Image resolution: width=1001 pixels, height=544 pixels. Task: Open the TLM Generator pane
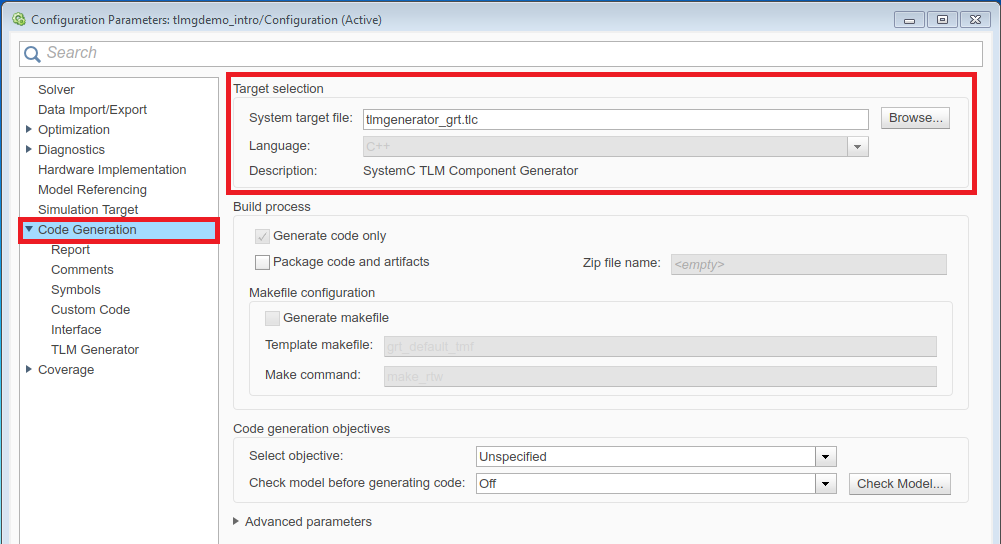95,350
